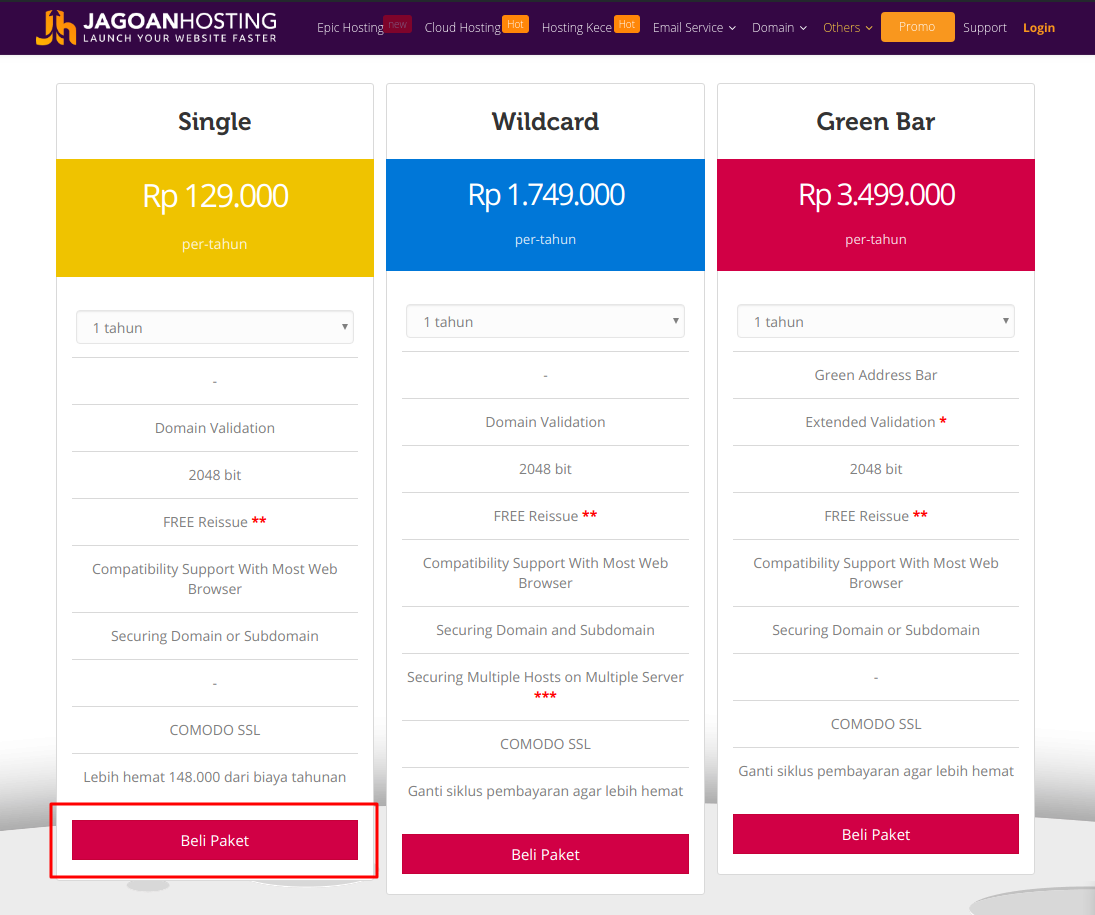Open the Domain dropdown menu

(779, 28)
